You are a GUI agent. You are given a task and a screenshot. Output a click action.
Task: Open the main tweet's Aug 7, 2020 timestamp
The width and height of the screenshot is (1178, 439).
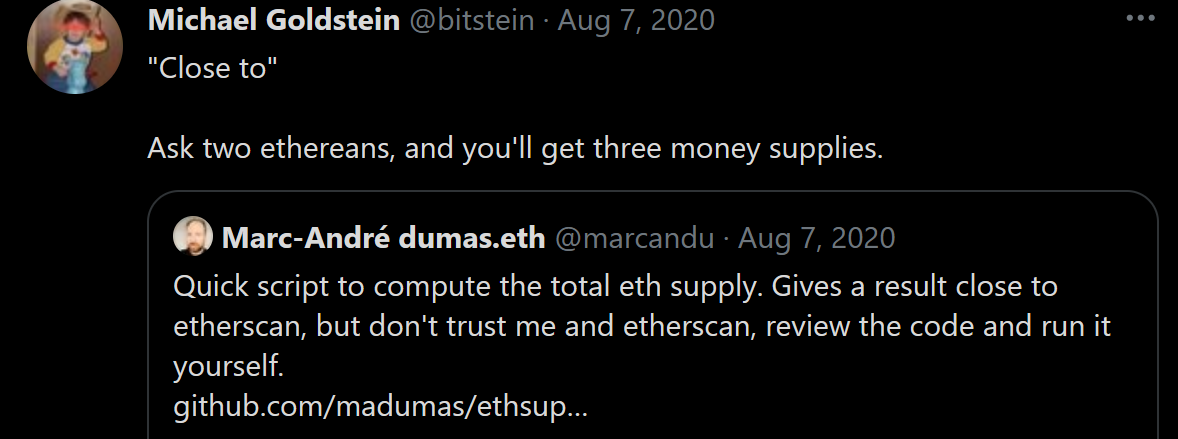(x=636, y=20)
